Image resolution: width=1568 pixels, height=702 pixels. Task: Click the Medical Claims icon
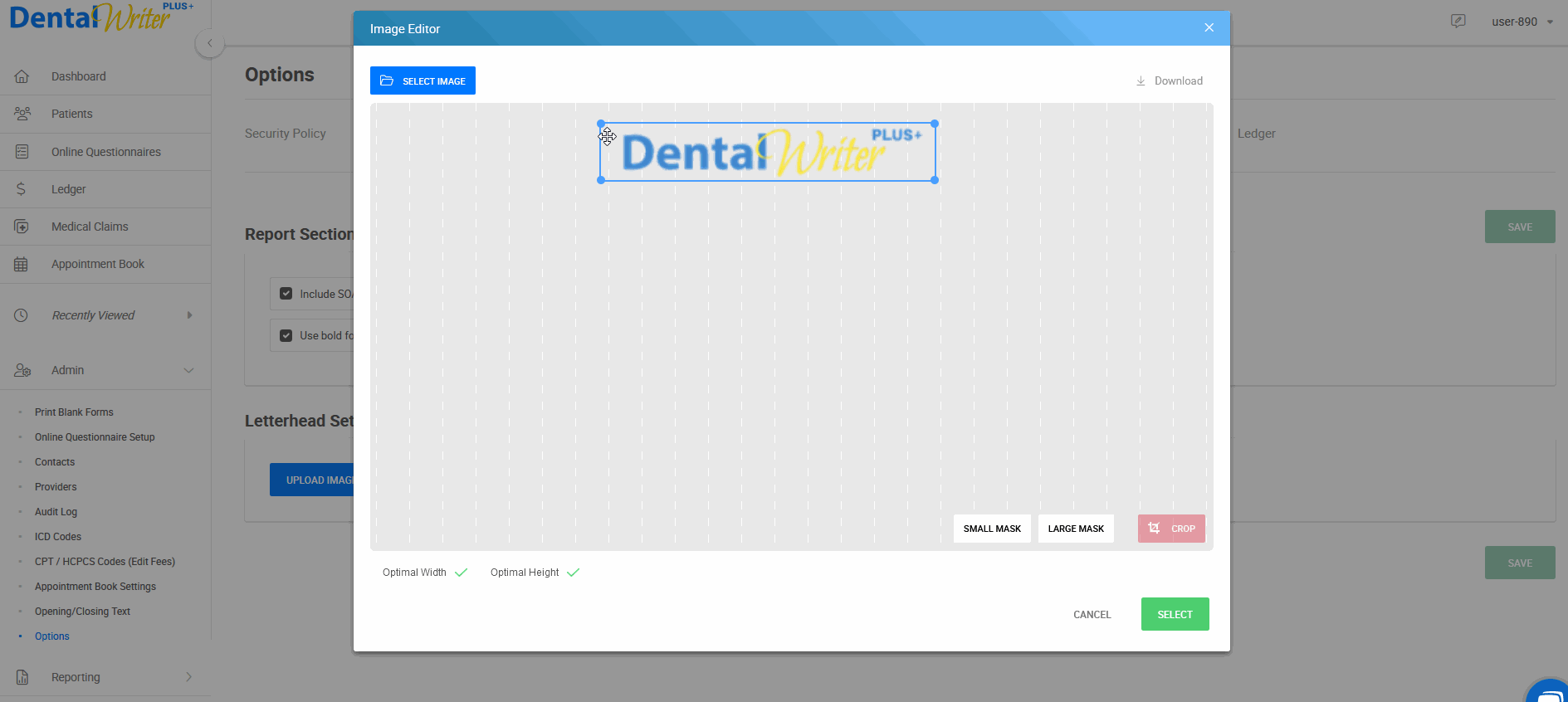(22, 227)
